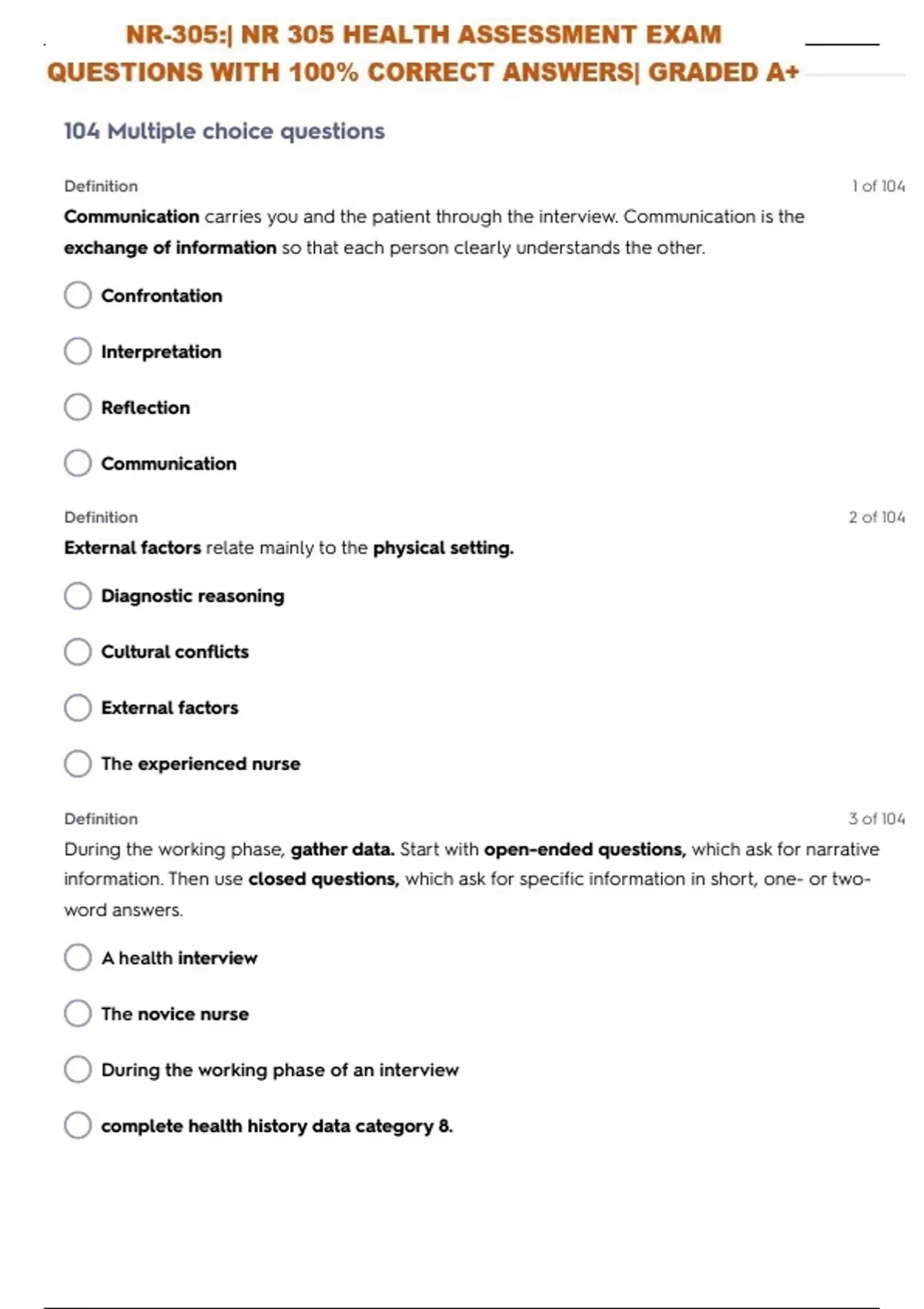The width and height of the screenshot is (924, 1309).
Task: Click the '2 of 104' question counter
Action: pos(876,517)
